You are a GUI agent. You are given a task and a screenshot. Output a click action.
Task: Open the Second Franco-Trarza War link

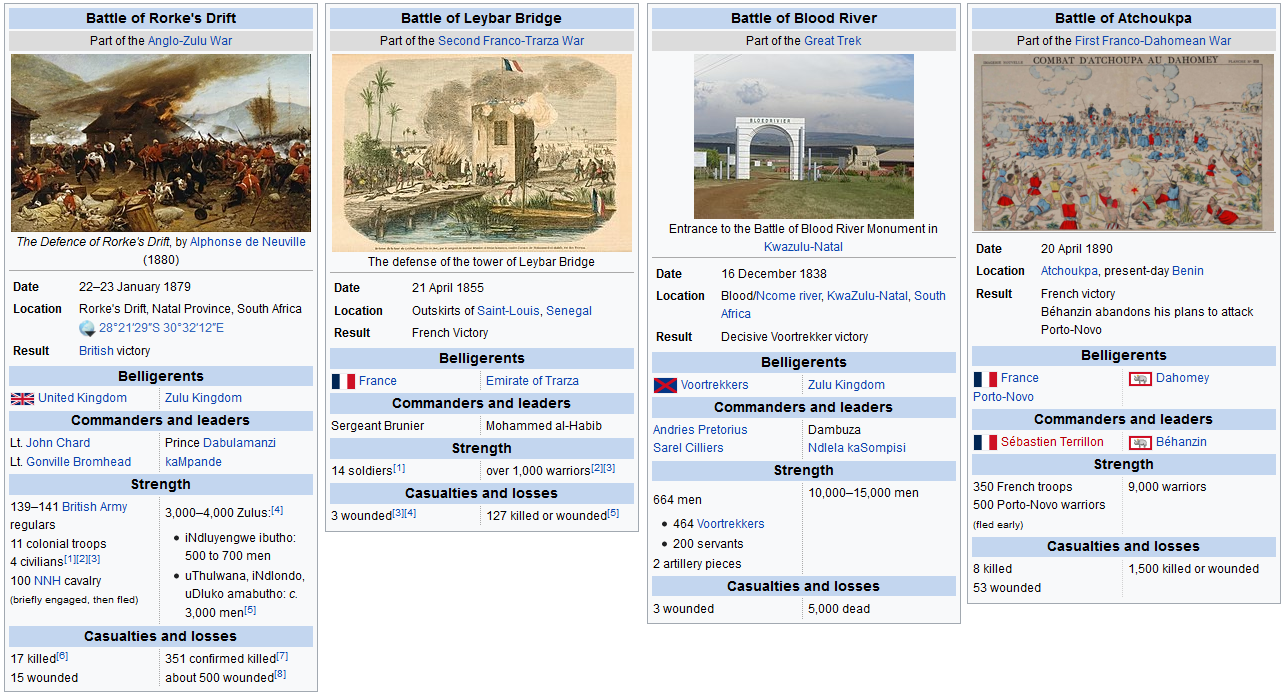coord(511,41)
